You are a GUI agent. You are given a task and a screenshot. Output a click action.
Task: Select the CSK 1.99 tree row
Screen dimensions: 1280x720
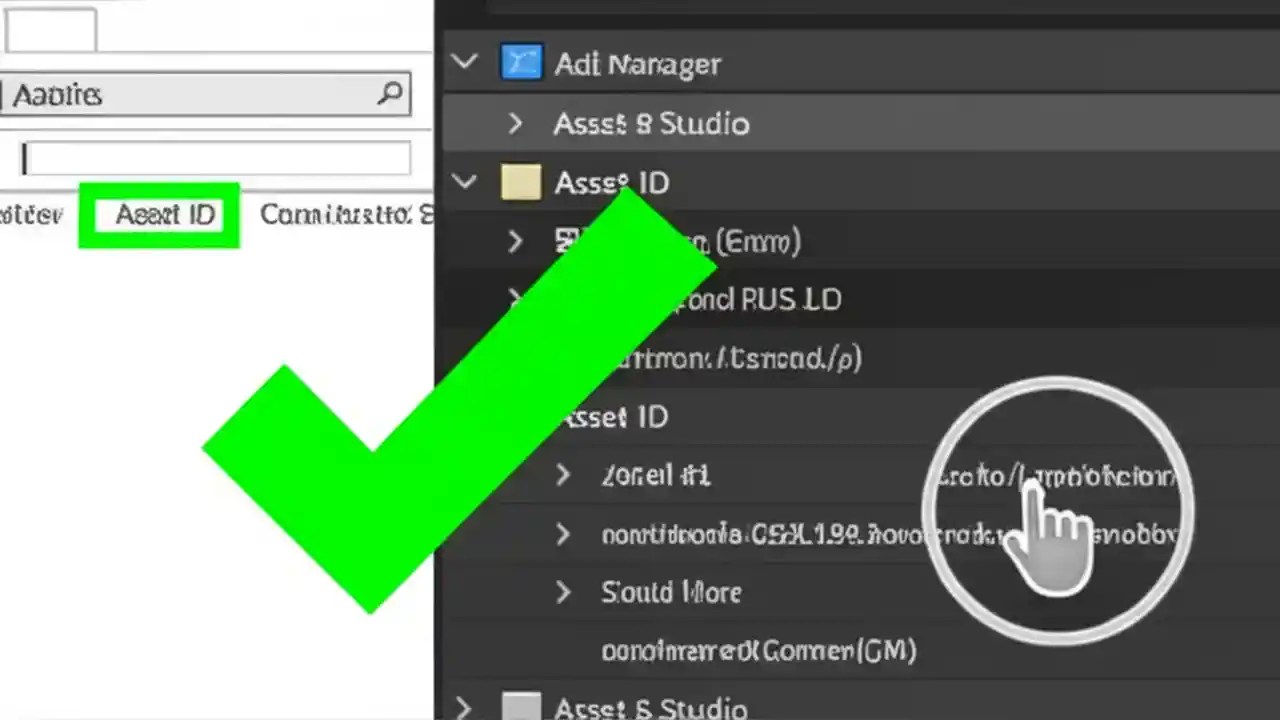tap(750, 534)
